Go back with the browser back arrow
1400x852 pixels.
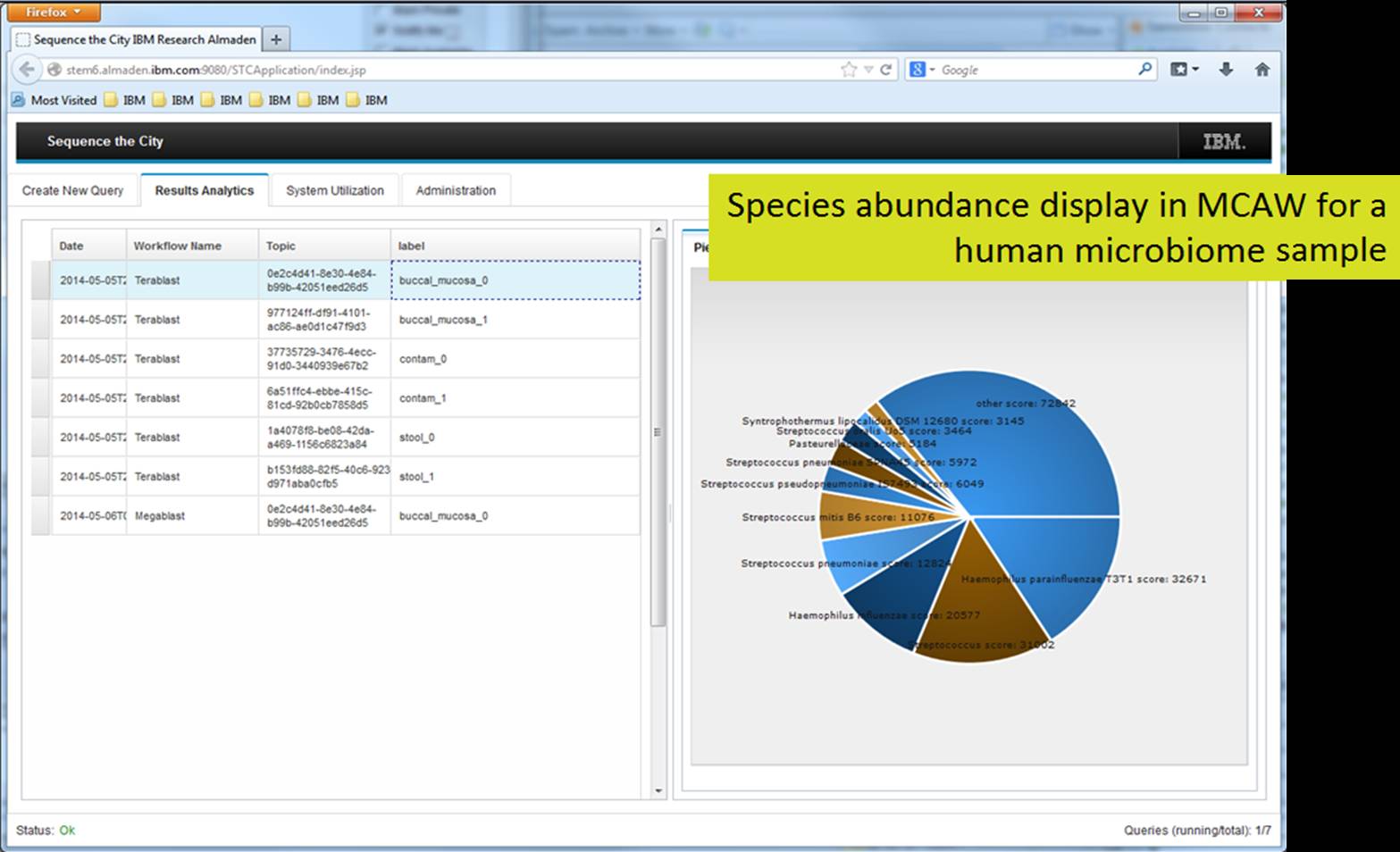click(x=26, y=70)
